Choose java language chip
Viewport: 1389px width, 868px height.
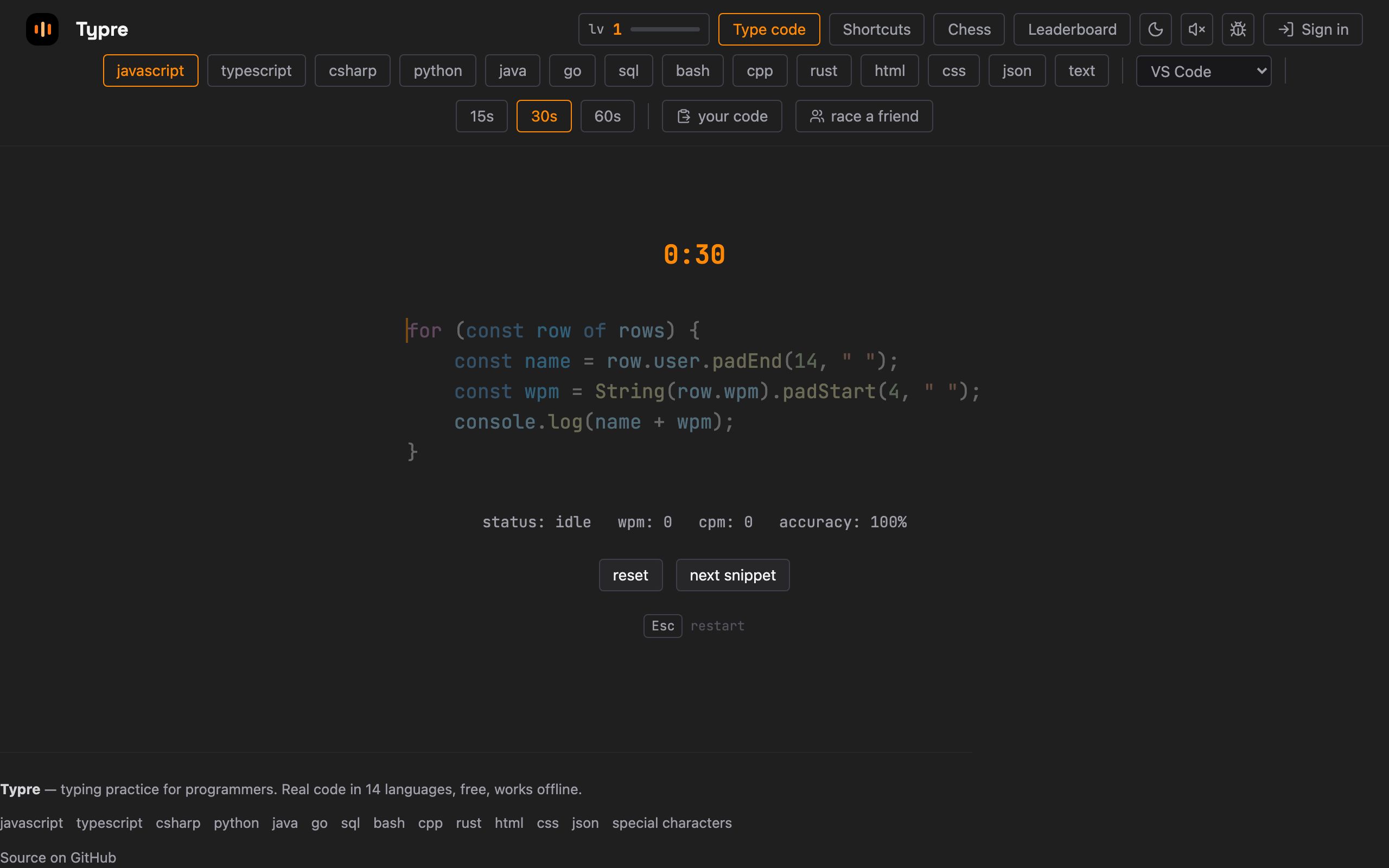pos(513,71)
